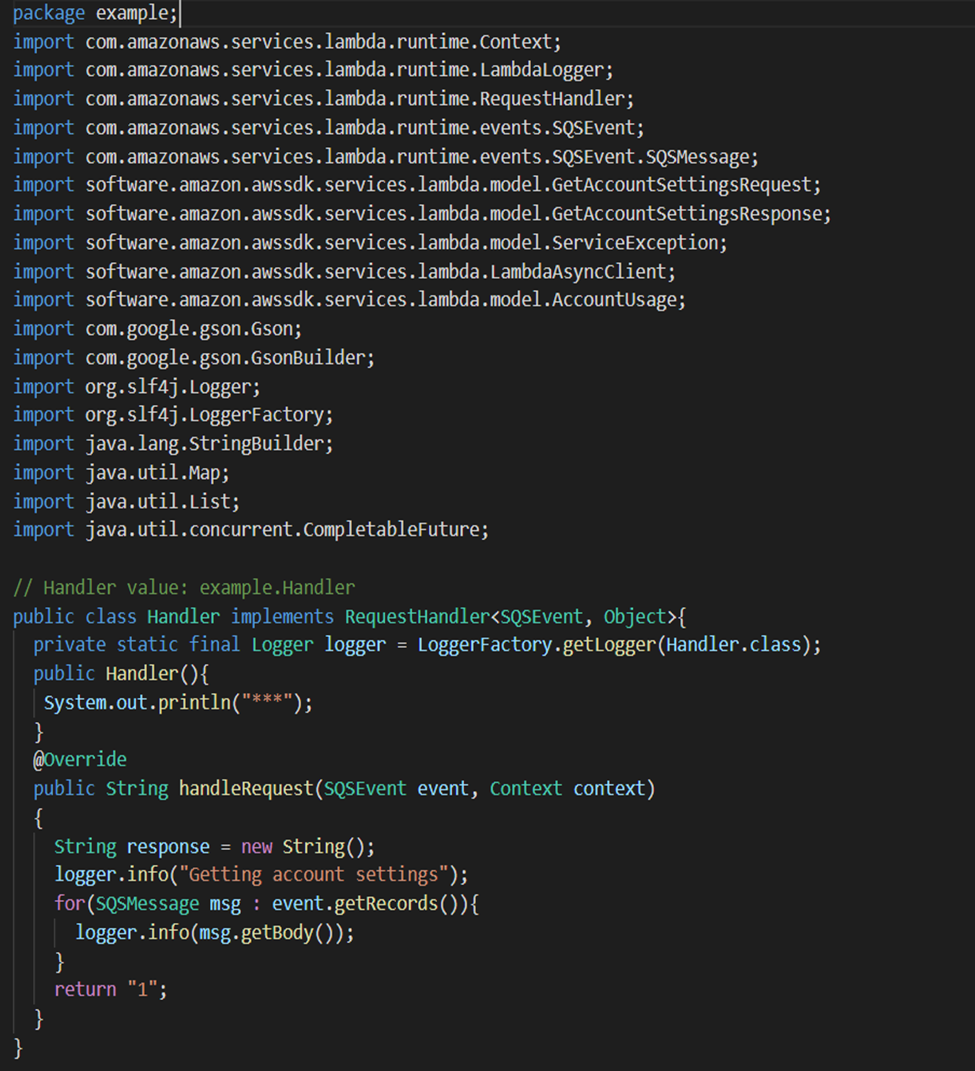Viewport: 975px width, 1071px height.
Task: Click the 'return "1";' statement
Action: point(111,990)
